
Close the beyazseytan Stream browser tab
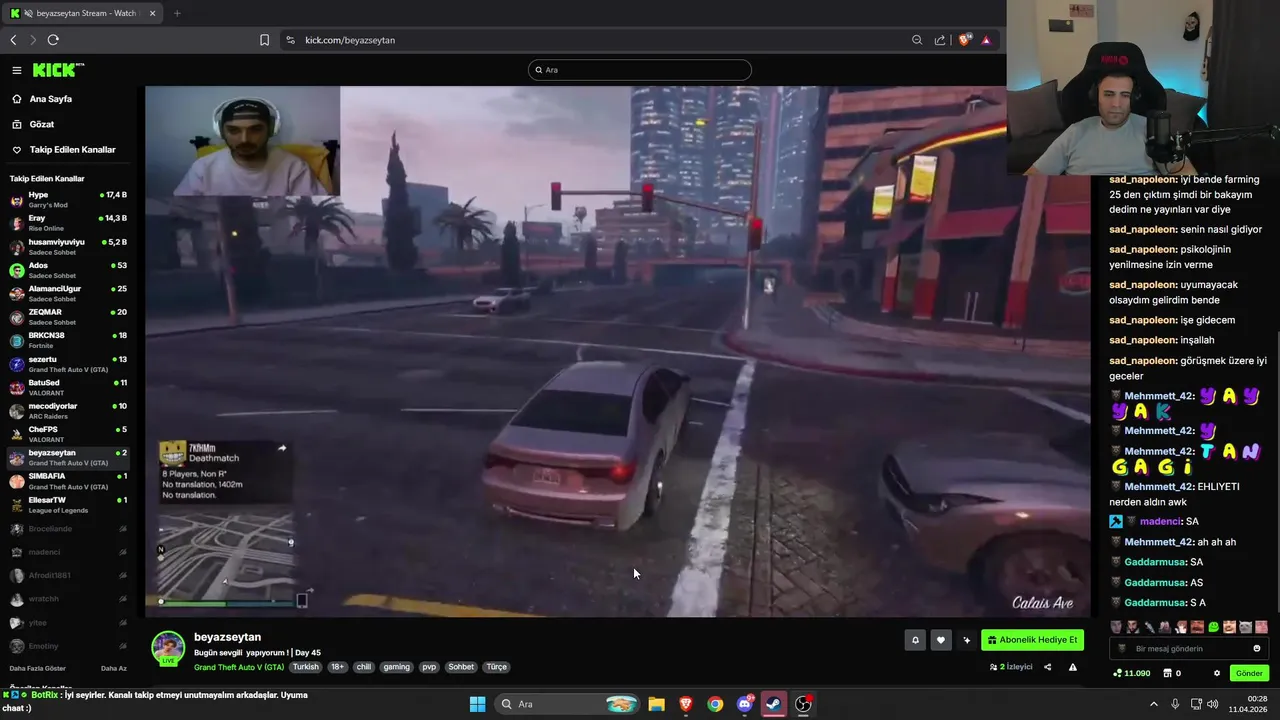click(x=153, y=13)
